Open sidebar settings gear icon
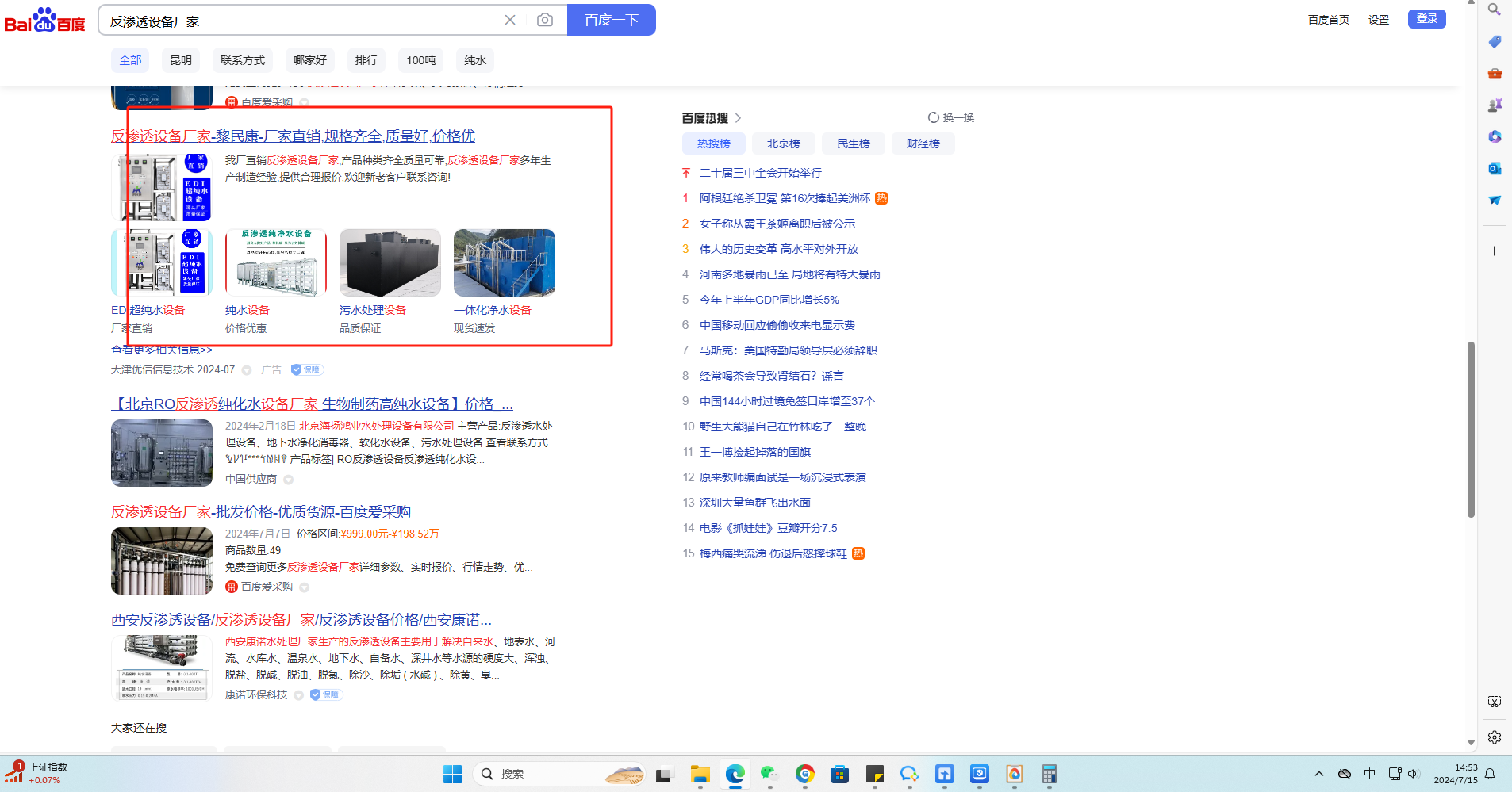The image size is (1512, 792). click(x=1495, y=737)
